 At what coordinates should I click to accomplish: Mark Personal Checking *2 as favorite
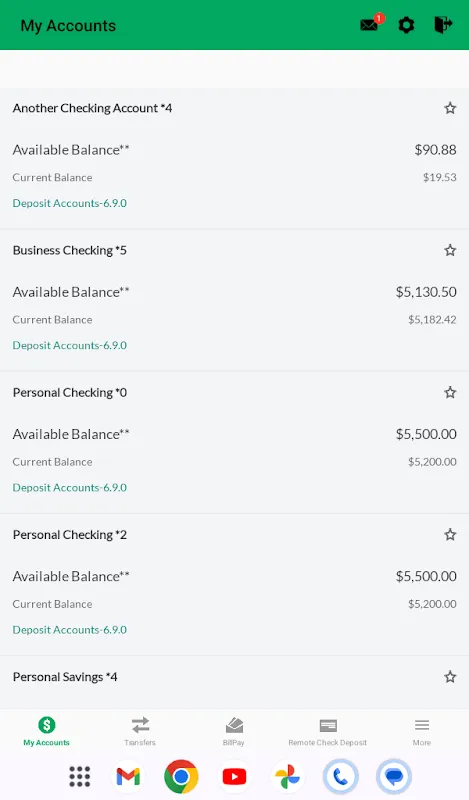(x=450, y=535)
